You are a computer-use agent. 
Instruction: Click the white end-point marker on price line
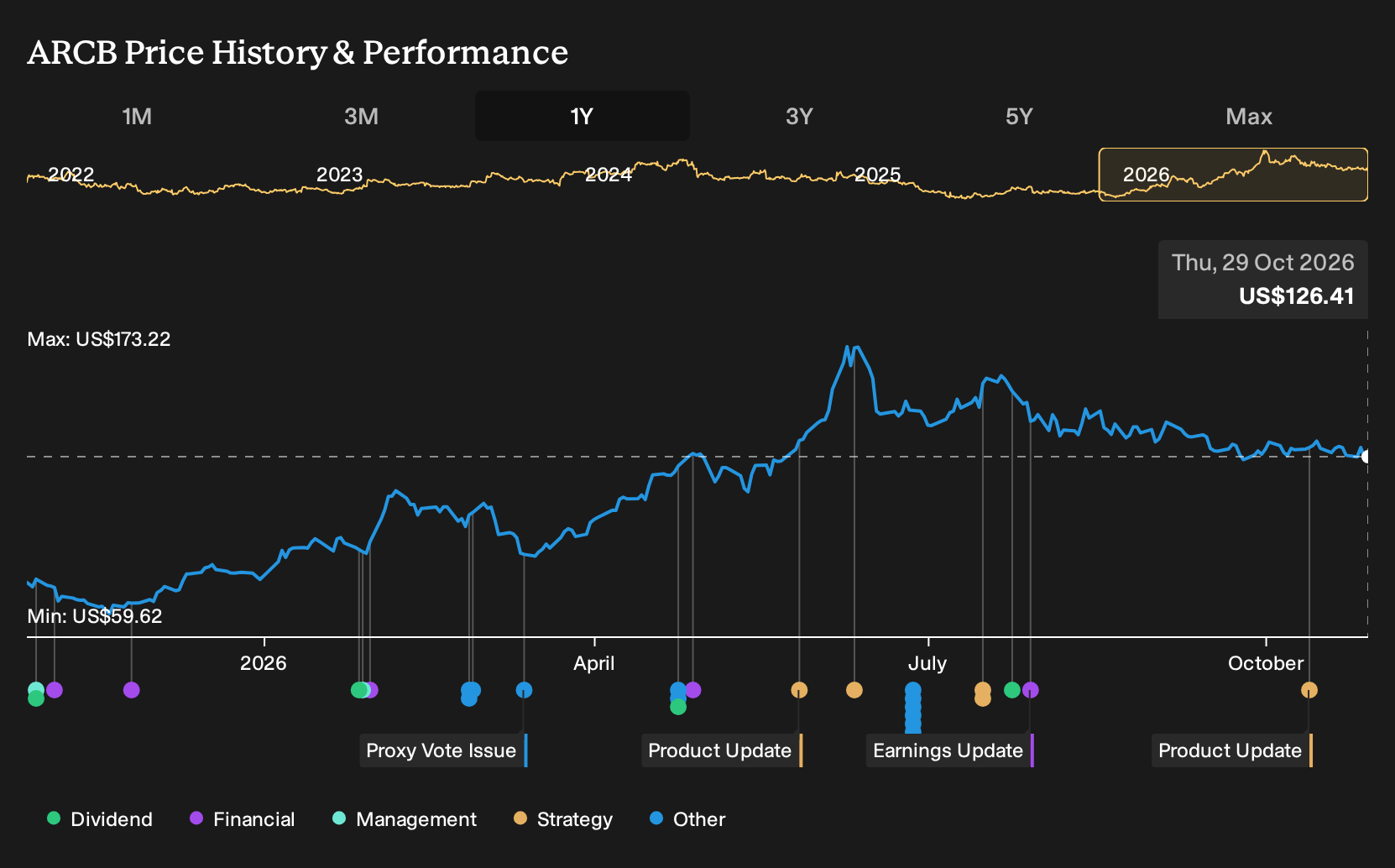pyautogui.click(x=1366, y=457)
